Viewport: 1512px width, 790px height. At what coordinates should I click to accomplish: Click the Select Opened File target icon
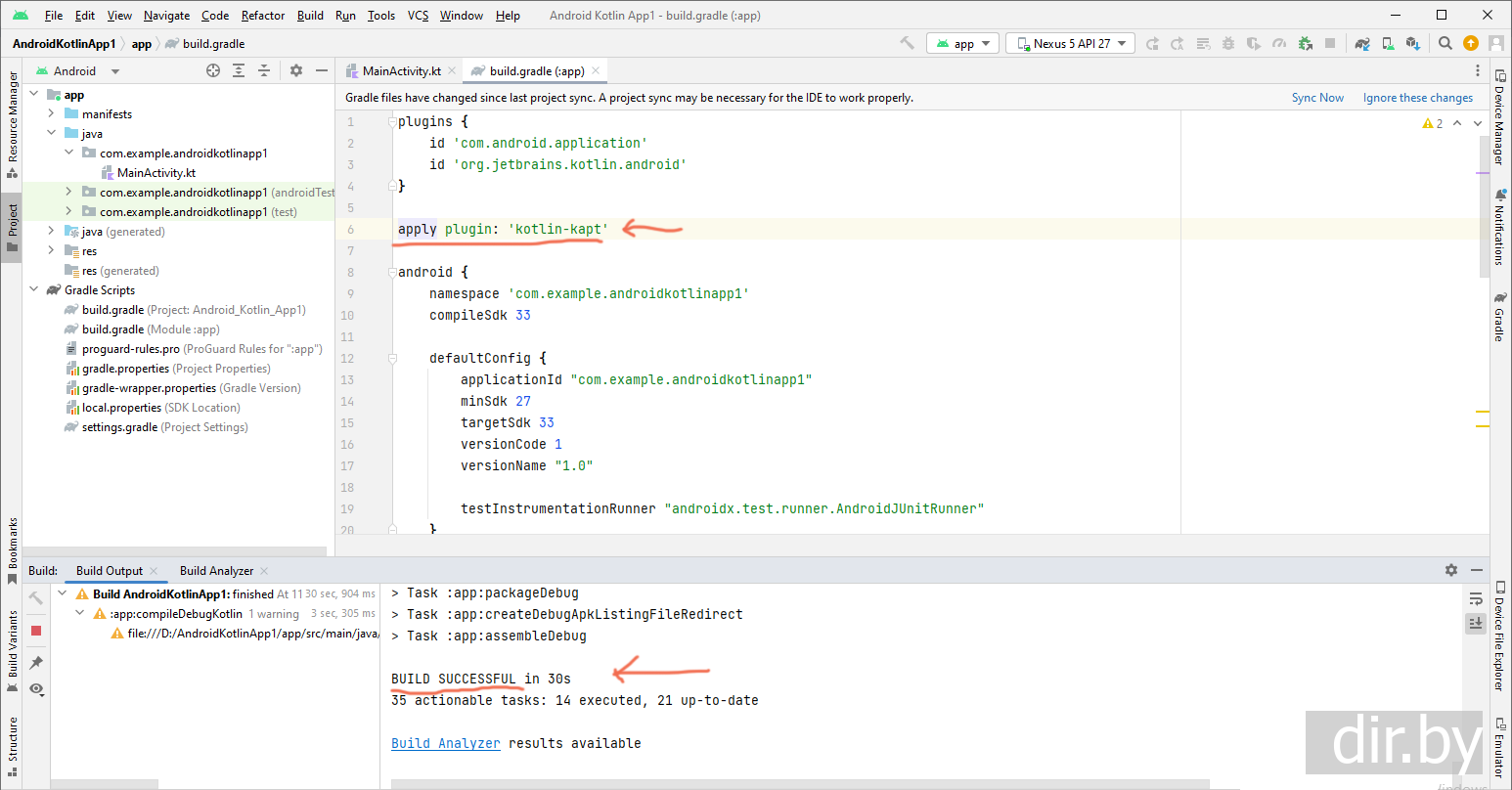pyautogui.click(x=213, y=70)
